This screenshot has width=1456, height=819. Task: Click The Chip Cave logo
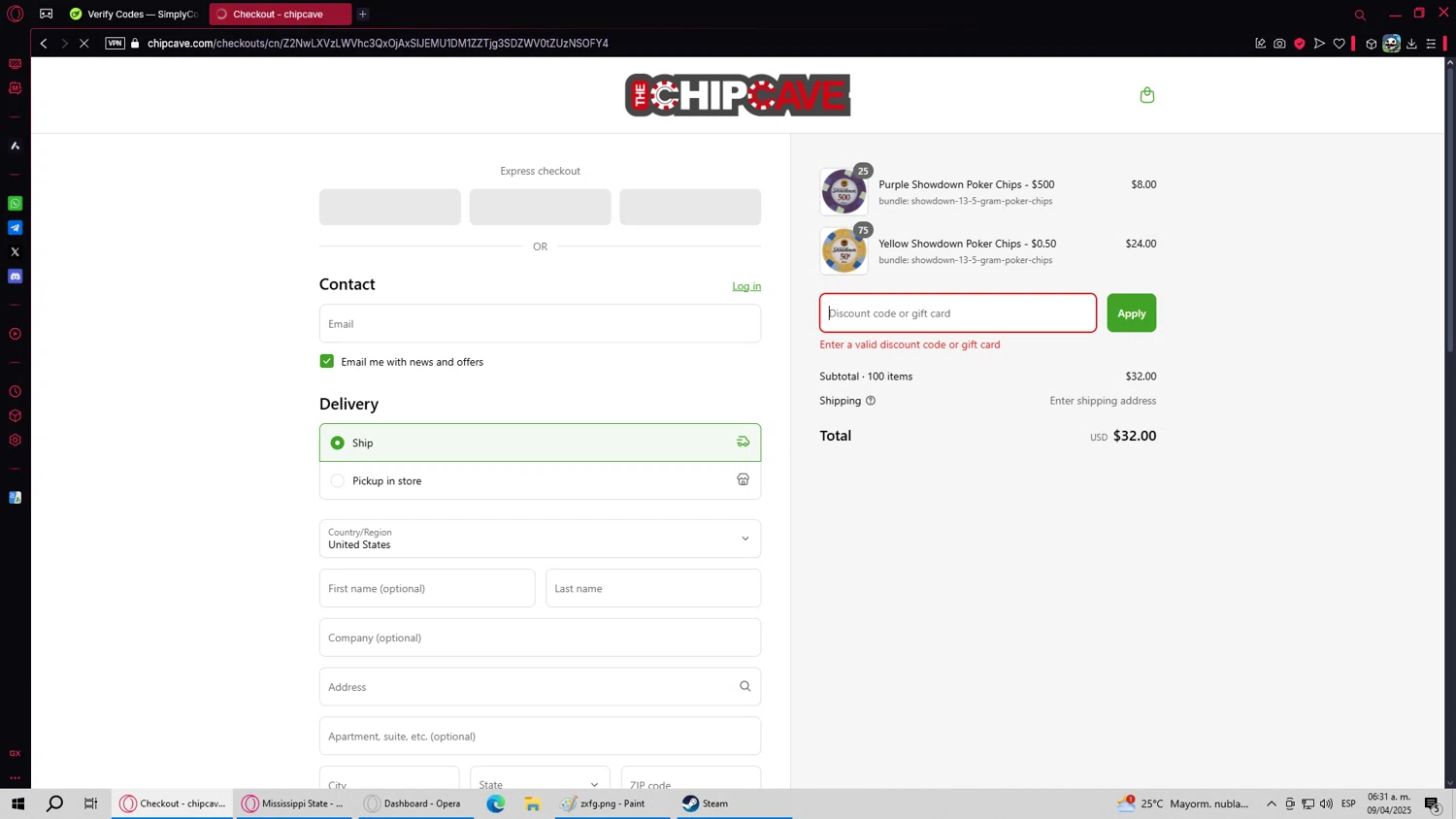click(738, 95)
